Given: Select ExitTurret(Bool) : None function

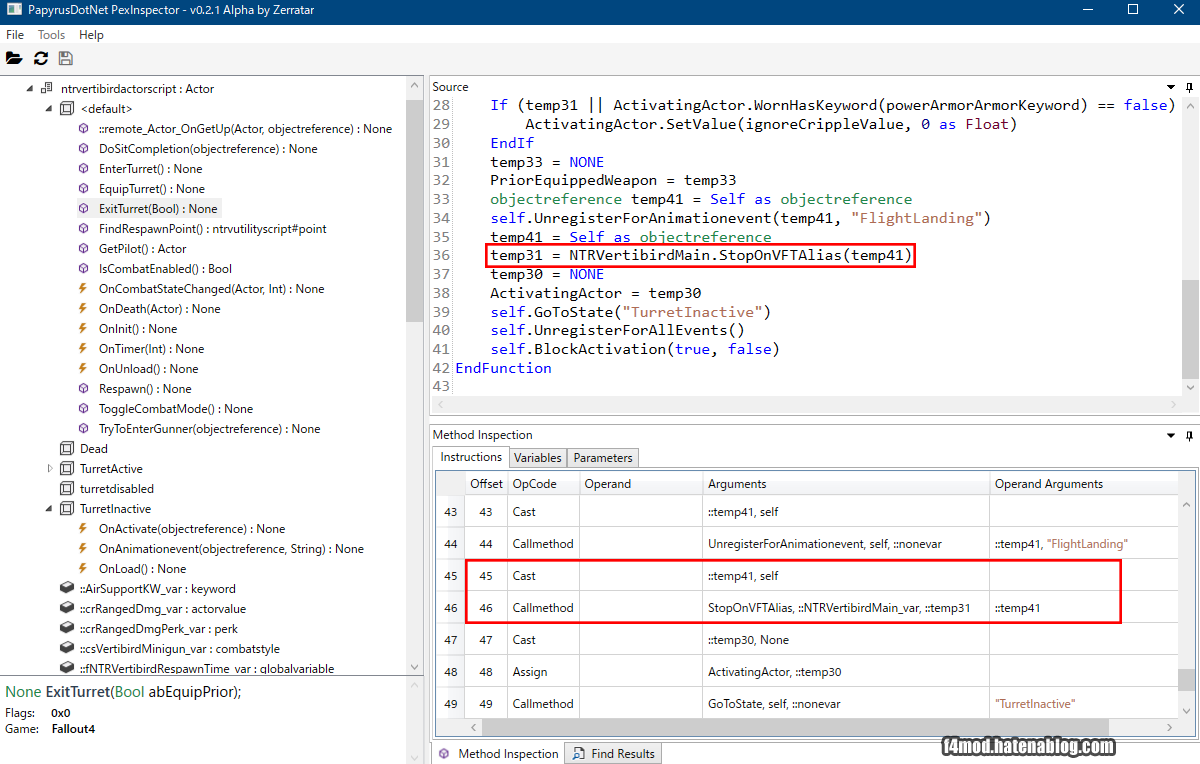Looking at the screenshot, I should point(158,209).
